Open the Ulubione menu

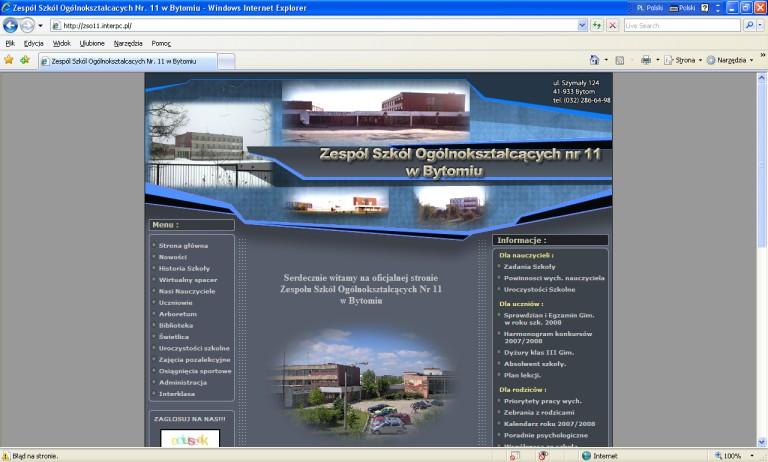tap(92, 43)
